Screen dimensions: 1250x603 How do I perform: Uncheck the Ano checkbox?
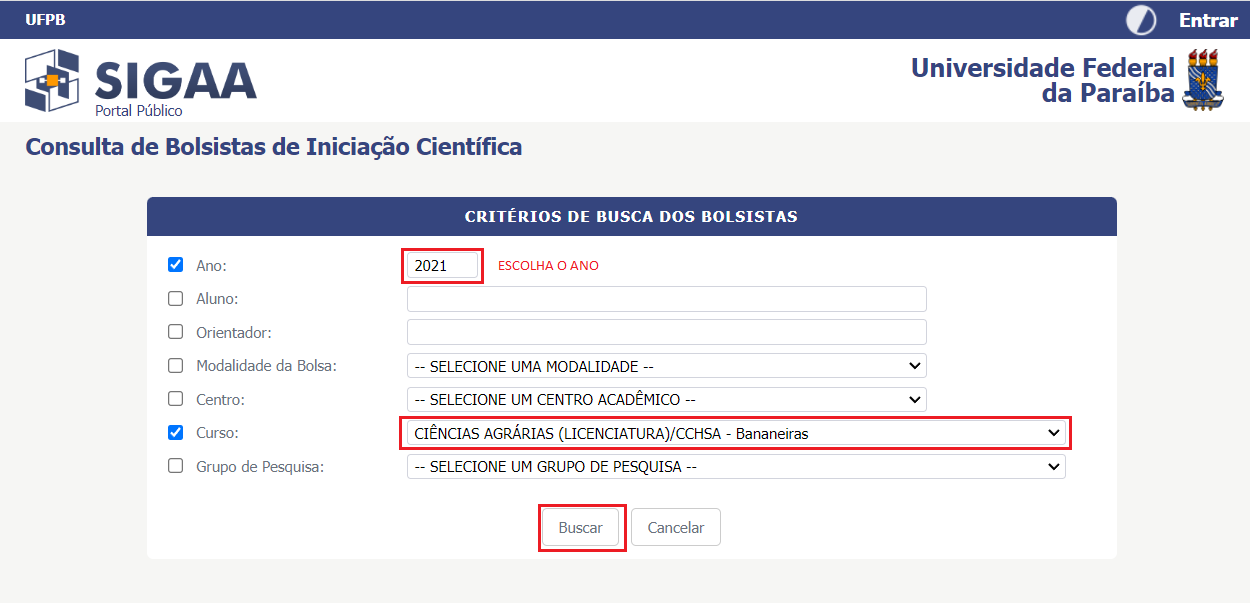click(x=176, y=265)
